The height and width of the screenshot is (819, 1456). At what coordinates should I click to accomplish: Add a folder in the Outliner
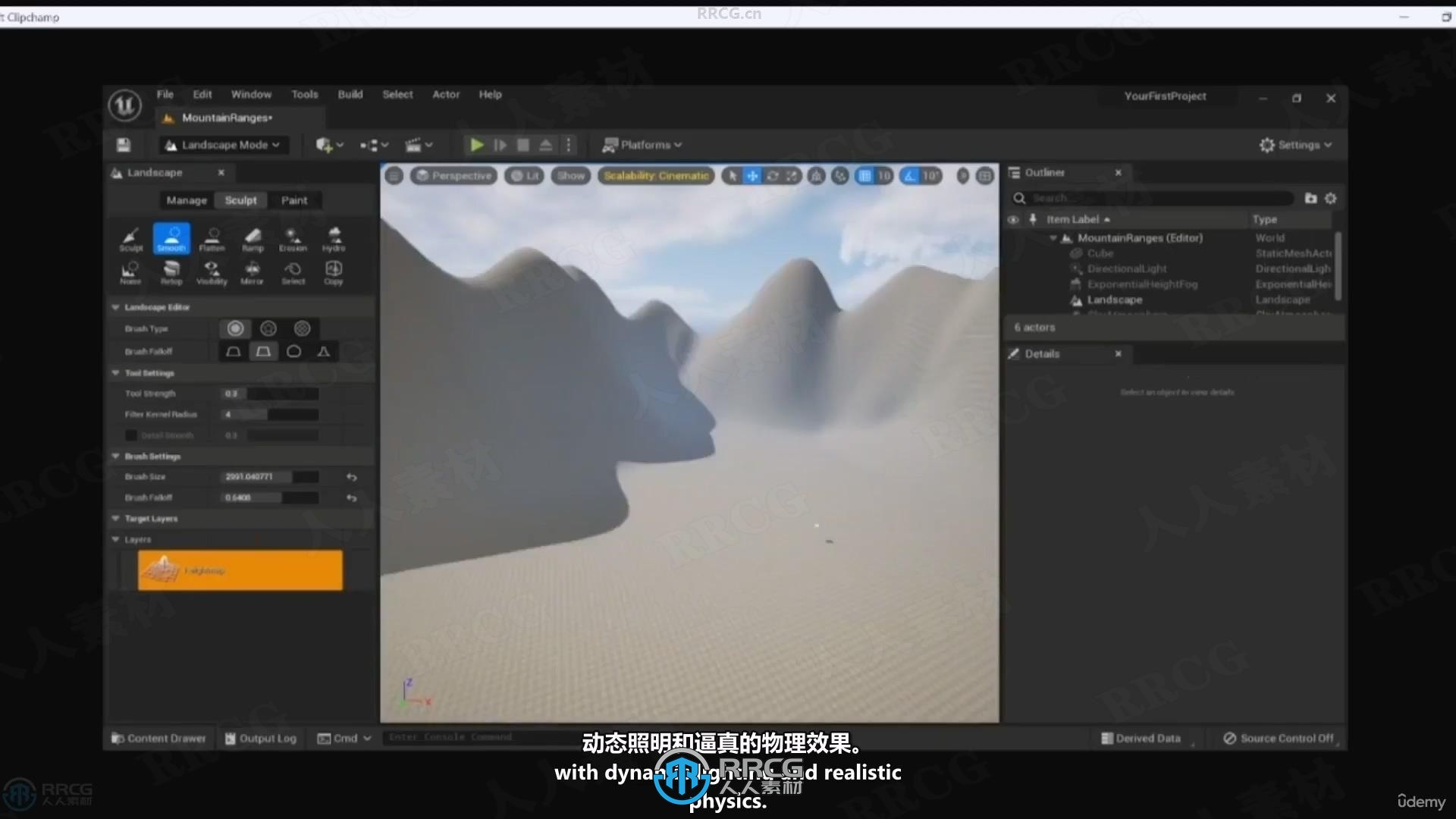point(1310,198)
